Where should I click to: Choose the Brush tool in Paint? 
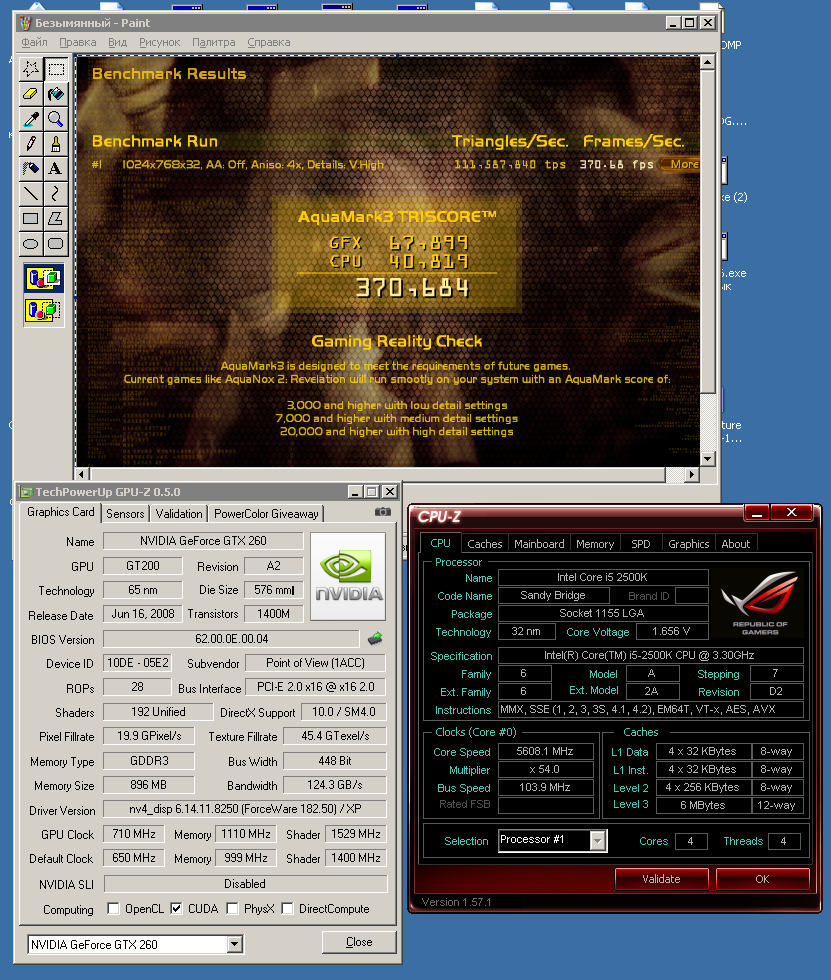point(56,144)
